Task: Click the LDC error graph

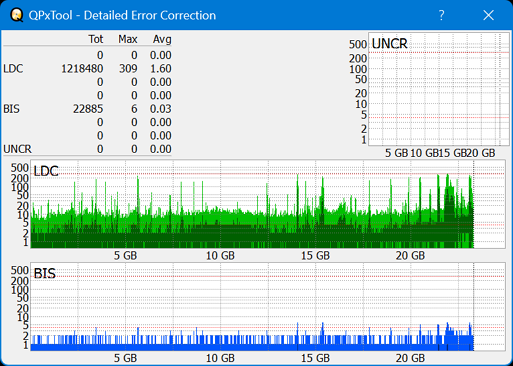Action: point(268,204)
